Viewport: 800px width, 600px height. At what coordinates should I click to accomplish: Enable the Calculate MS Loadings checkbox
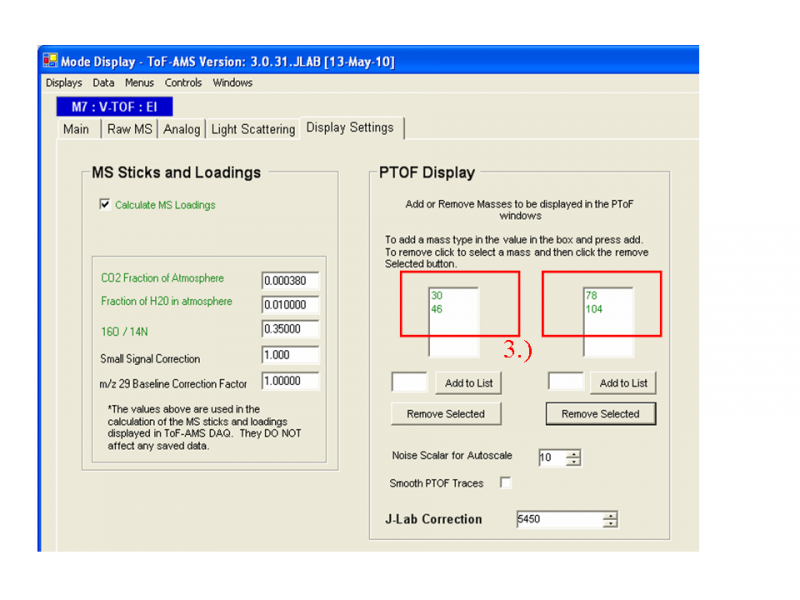[105, 204]
